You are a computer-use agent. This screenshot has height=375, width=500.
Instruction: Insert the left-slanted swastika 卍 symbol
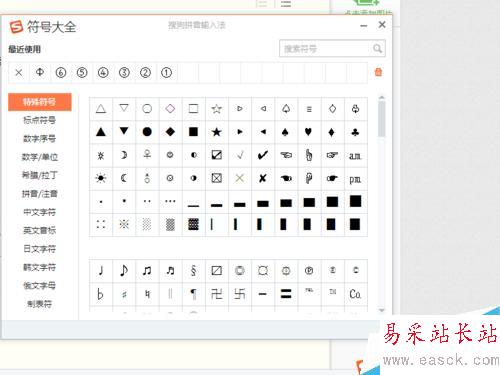[x=217, y=294]
